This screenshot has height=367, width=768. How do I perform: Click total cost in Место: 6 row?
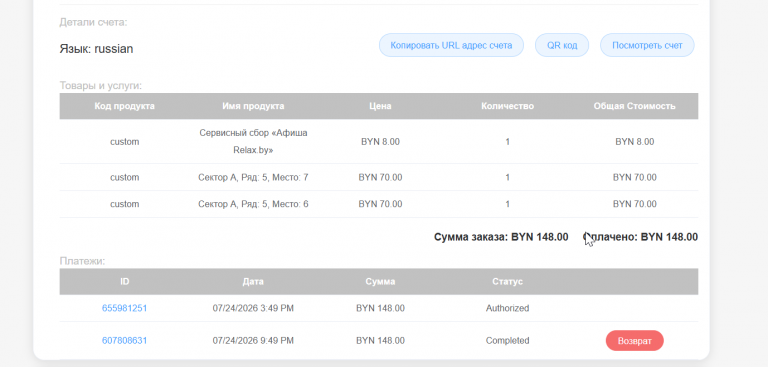(x=635, y=204)
